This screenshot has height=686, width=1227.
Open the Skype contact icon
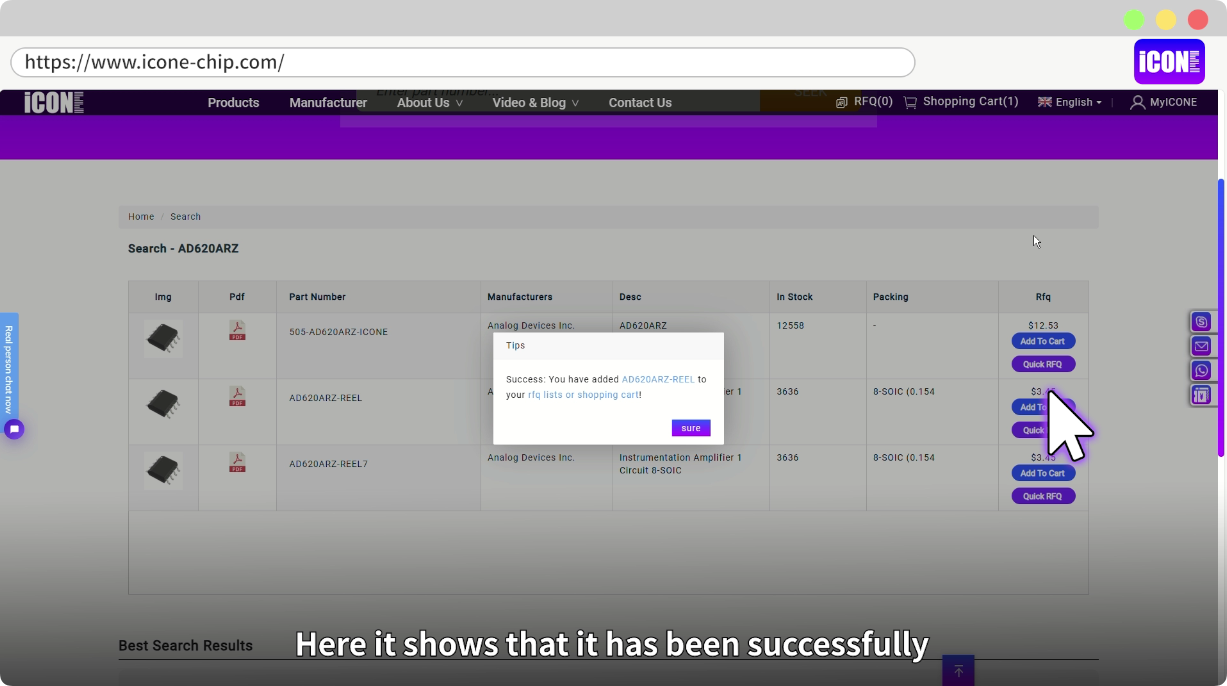pos(1201,322)
